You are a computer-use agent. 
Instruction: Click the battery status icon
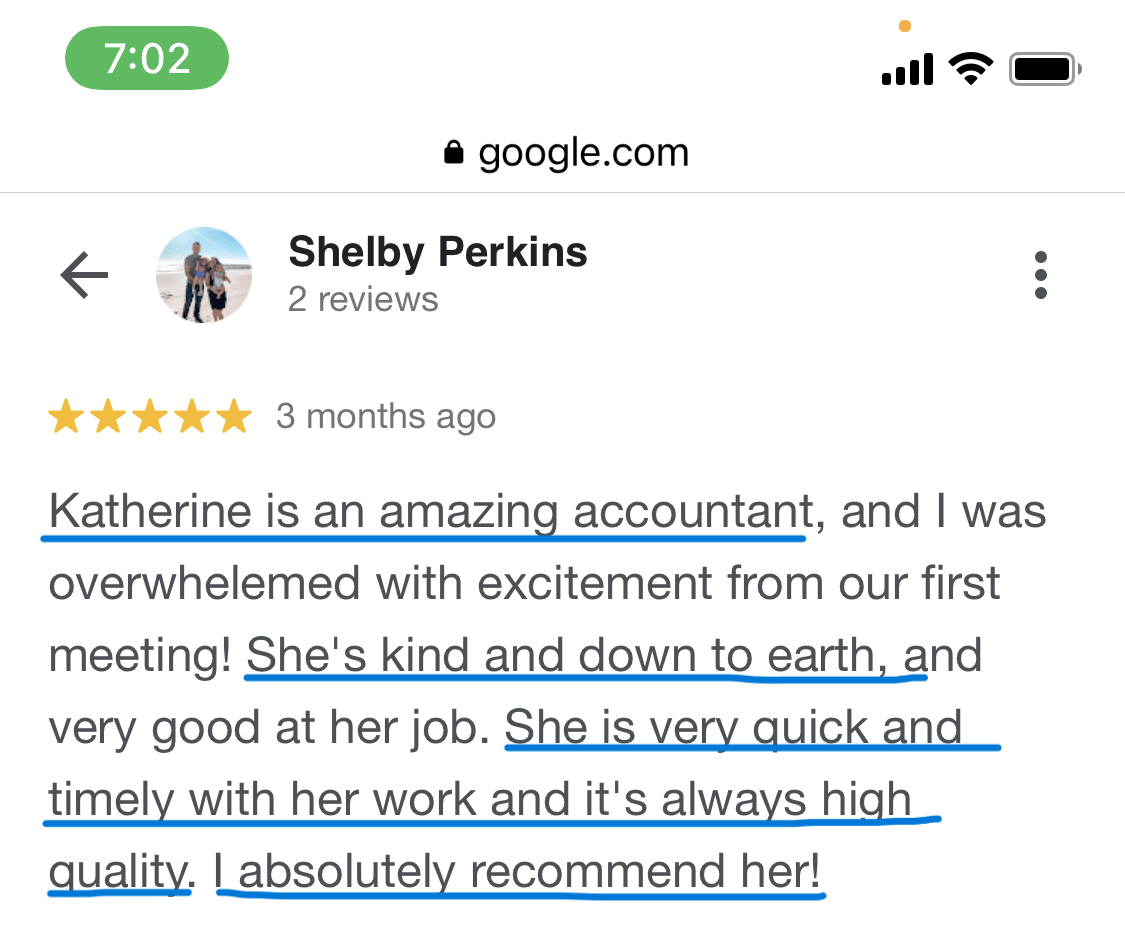(x=1045, y=69)
